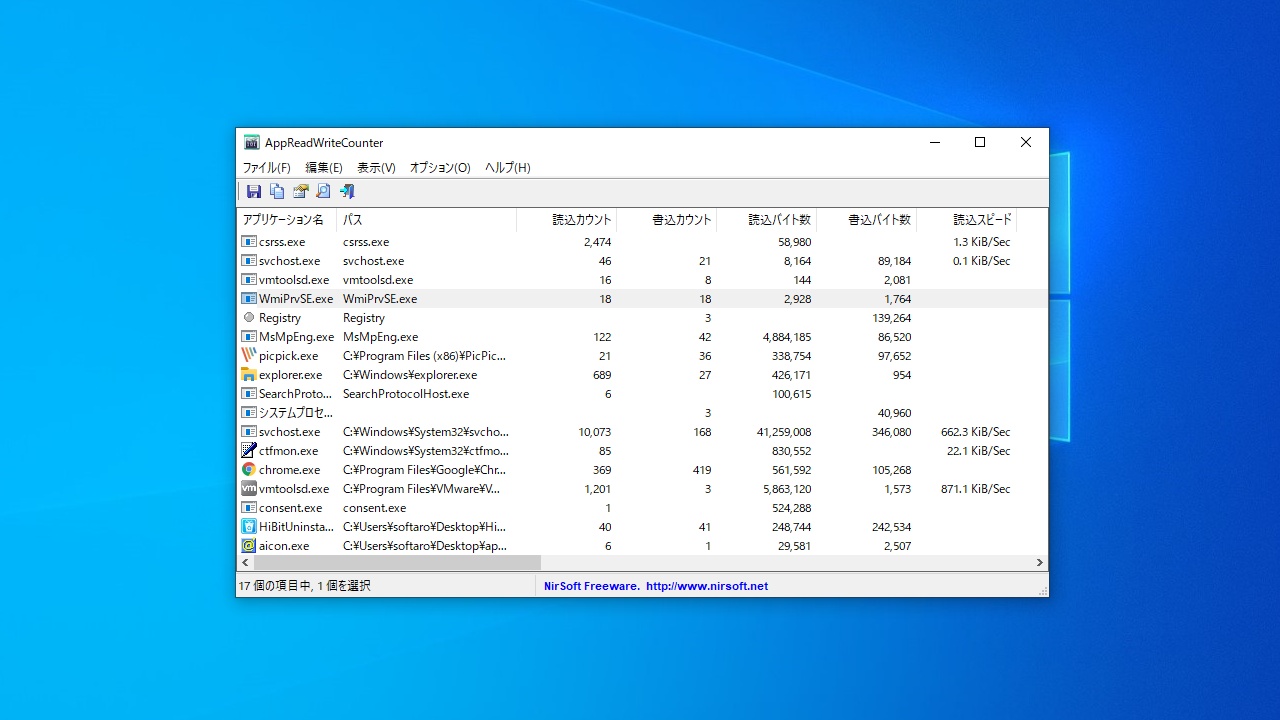Click the read speed 871.1 KiB/Sec

[976, 489]
